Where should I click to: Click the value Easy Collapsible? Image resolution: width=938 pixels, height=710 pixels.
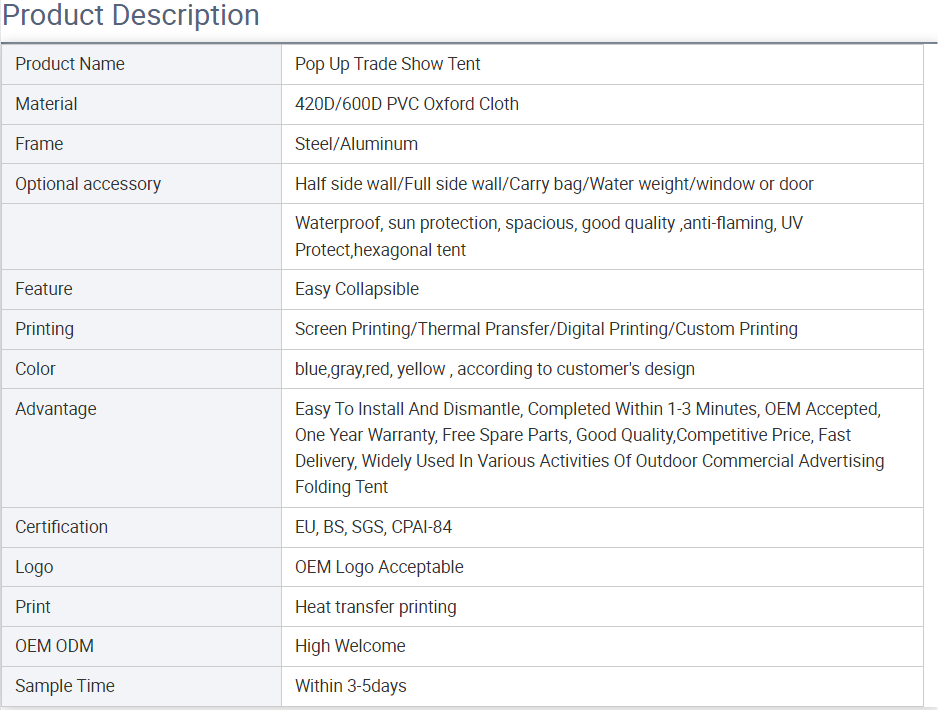357,289
